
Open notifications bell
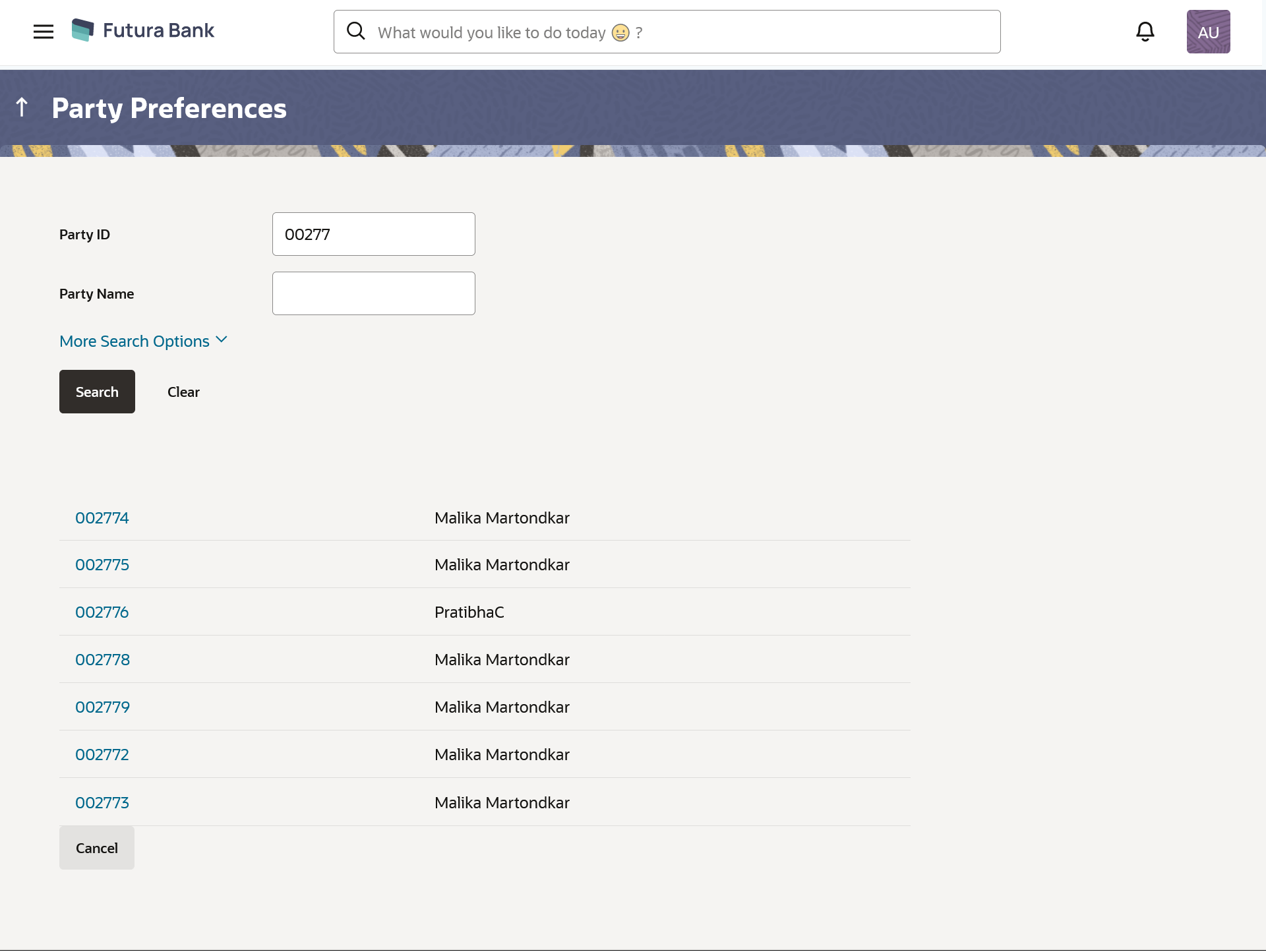[x=1145, y=32]
